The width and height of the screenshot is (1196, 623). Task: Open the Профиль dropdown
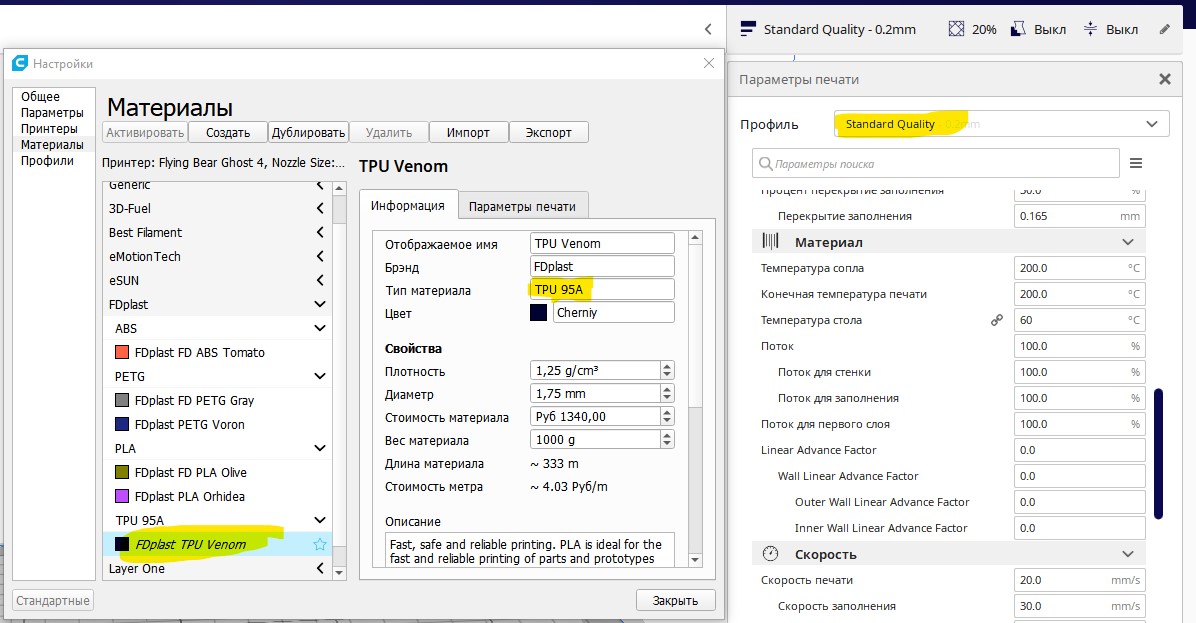pos(1001,124)
